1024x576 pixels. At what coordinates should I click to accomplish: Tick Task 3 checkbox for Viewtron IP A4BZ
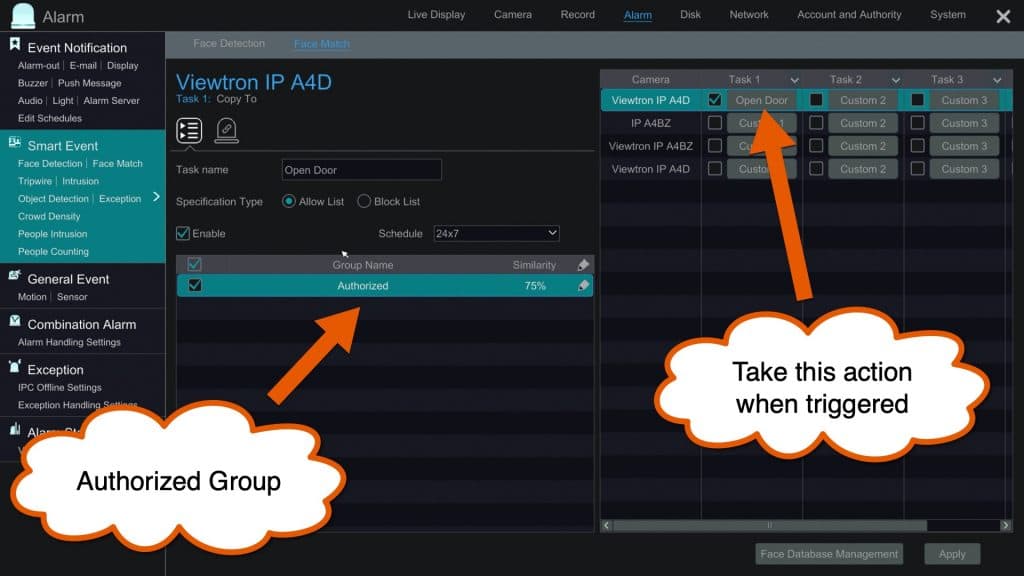[x=917, y=146]
